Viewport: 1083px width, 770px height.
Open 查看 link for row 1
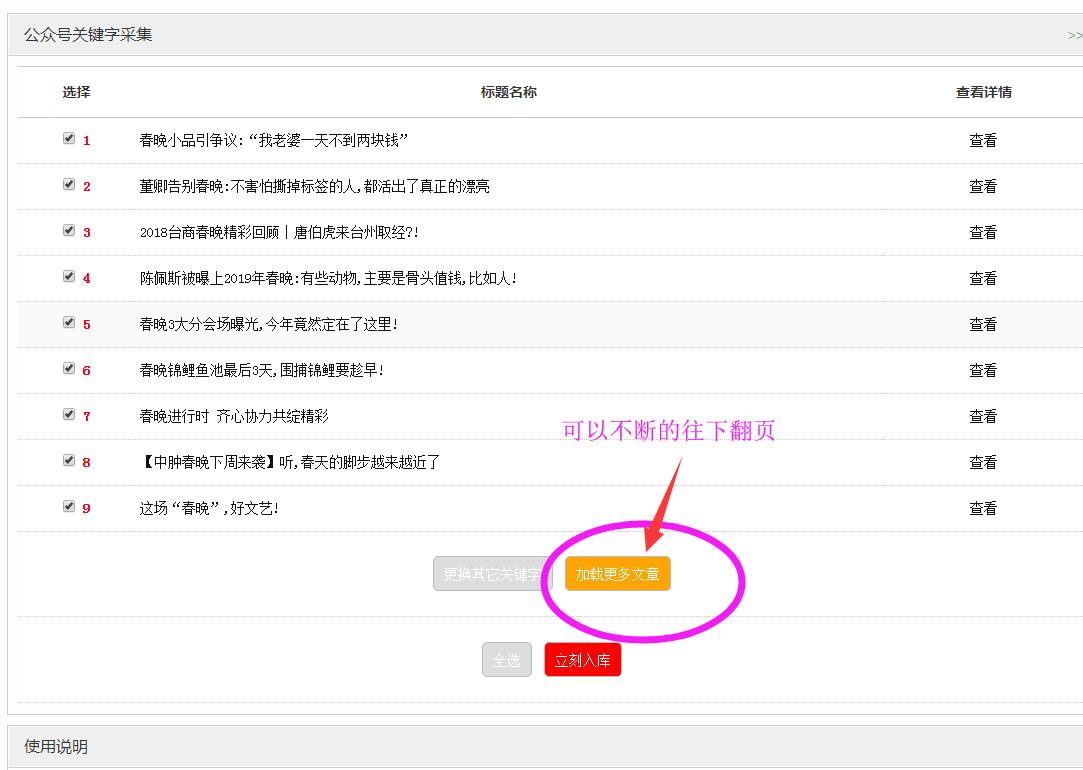click(x=983, y=141)
